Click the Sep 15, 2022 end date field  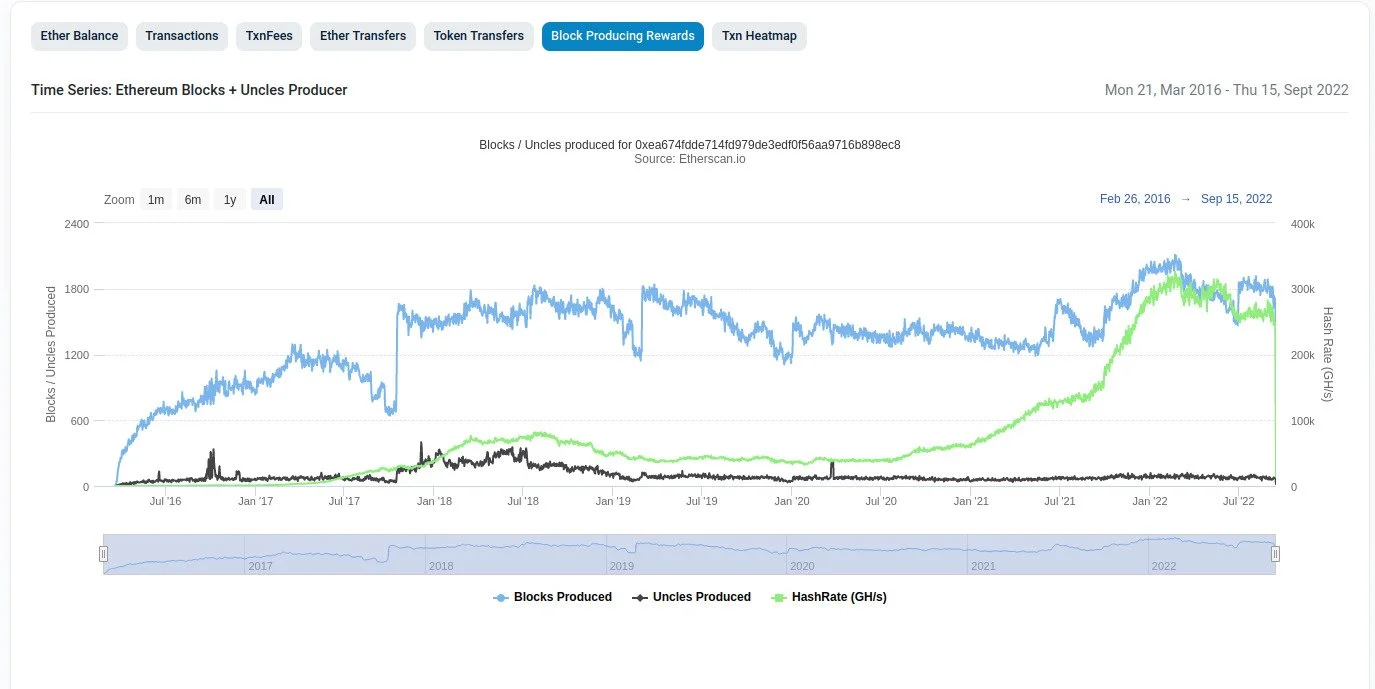1236,199
